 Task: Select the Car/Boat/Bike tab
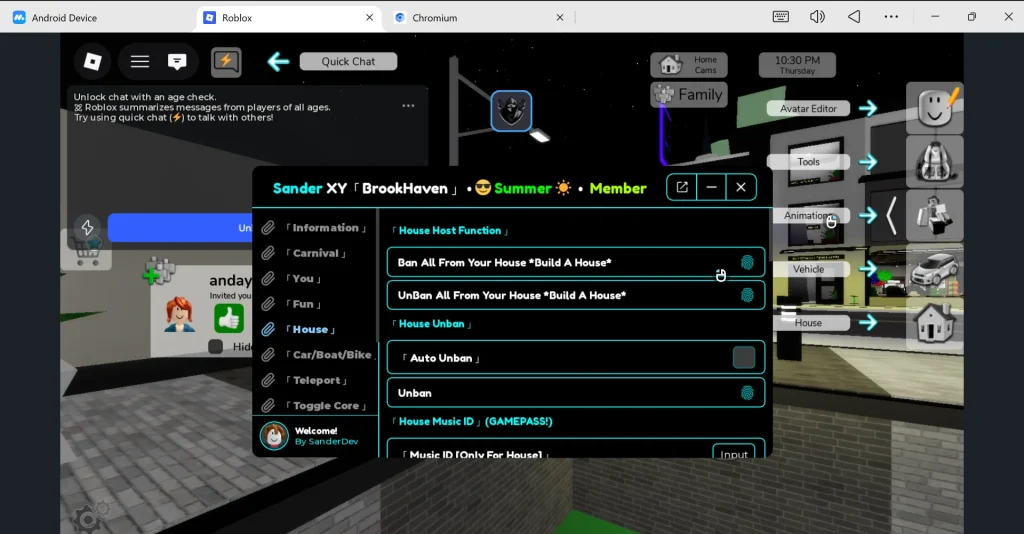315,355
